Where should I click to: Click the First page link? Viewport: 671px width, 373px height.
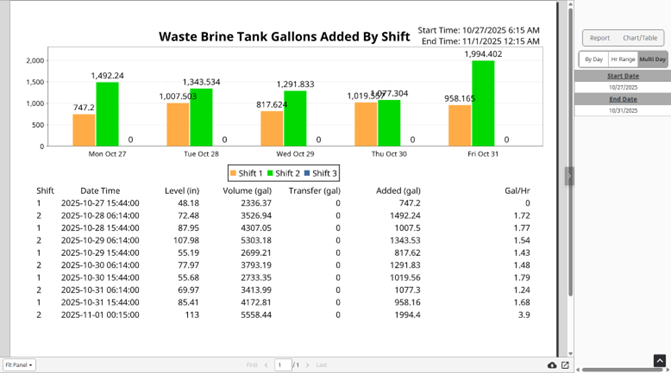(252, 365)
